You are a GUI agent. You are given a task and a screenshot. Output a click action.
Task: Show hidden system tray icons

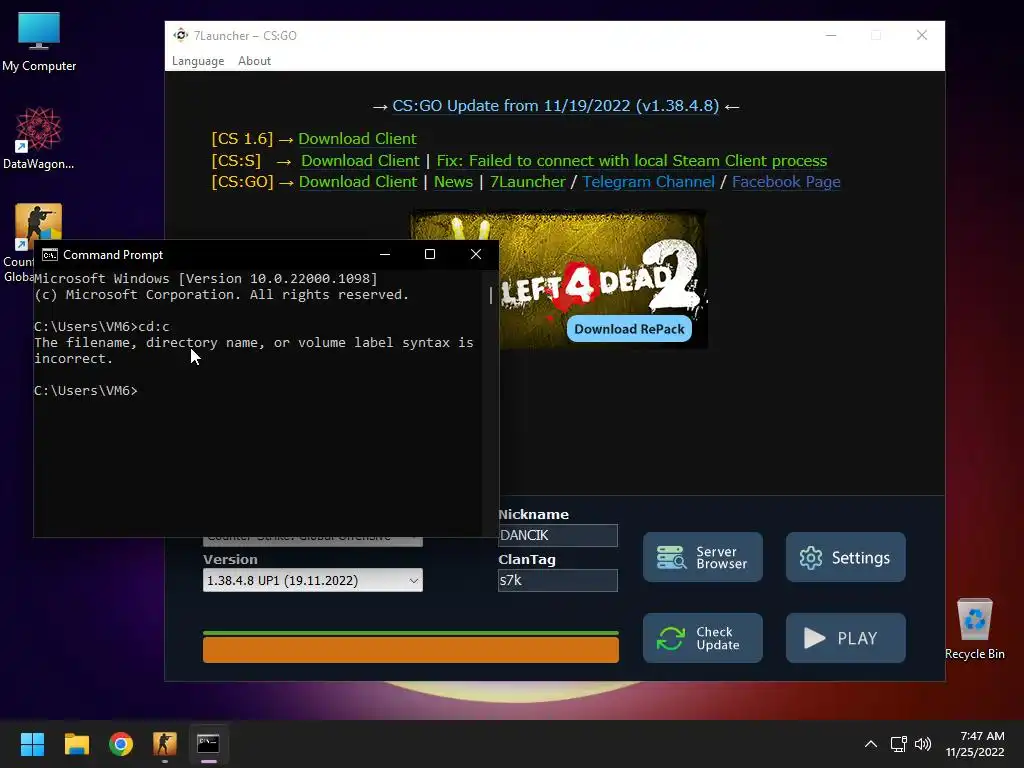871,744
